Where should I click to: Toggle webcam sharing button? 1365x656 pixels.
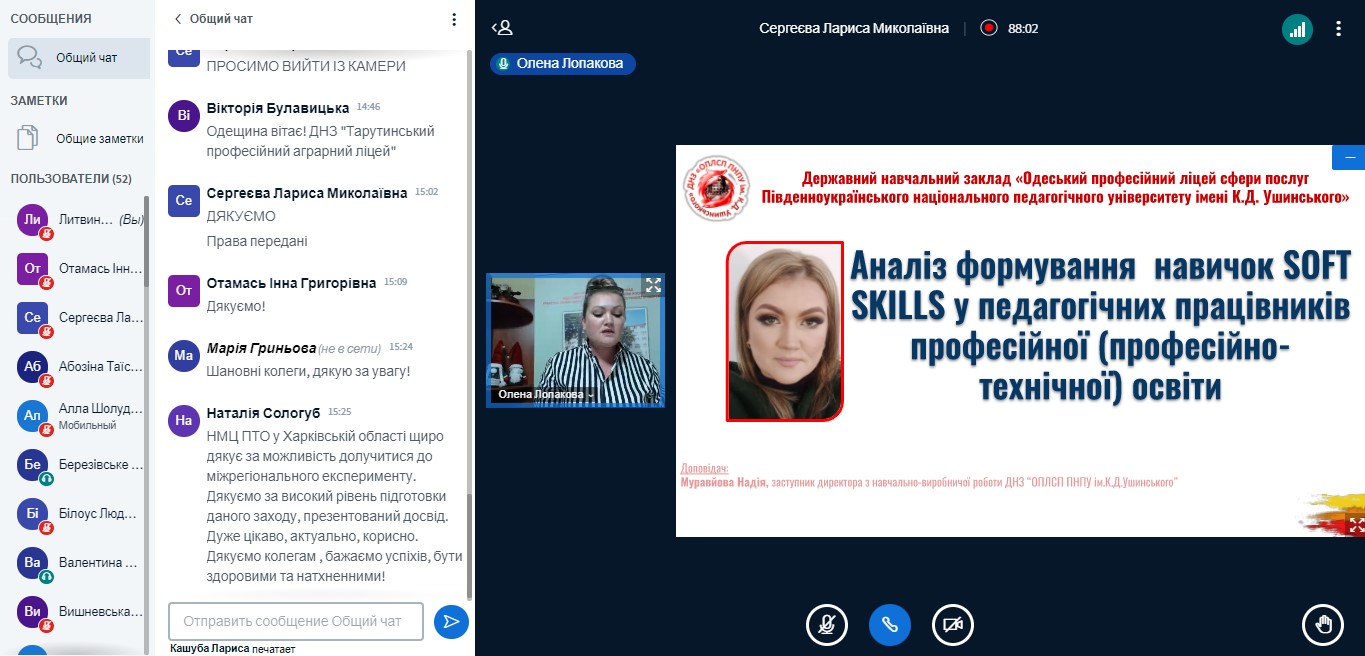pyautogui.click(x=953, y=625)
